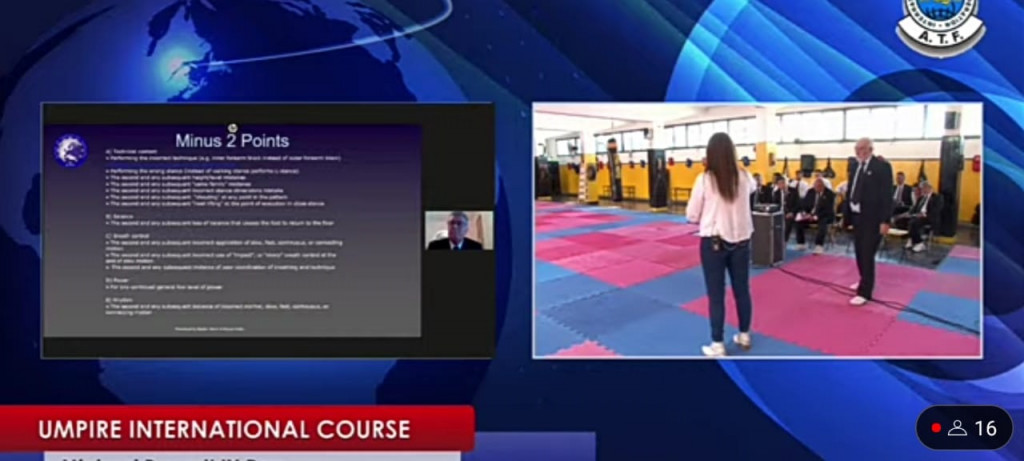
Task: Click the red live recording dot
Action: (936, 428)
